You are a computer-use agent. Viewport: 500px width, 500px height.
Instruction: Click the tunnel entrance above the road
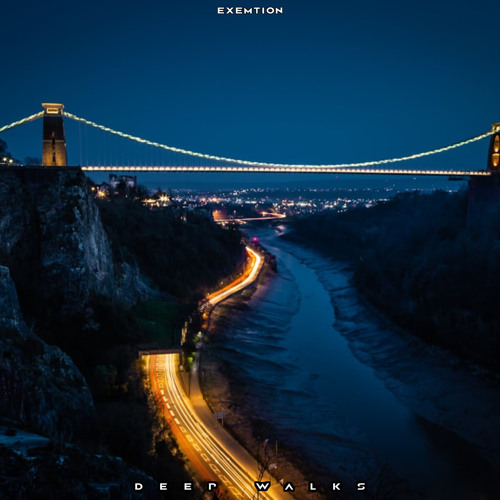point(160,352)
